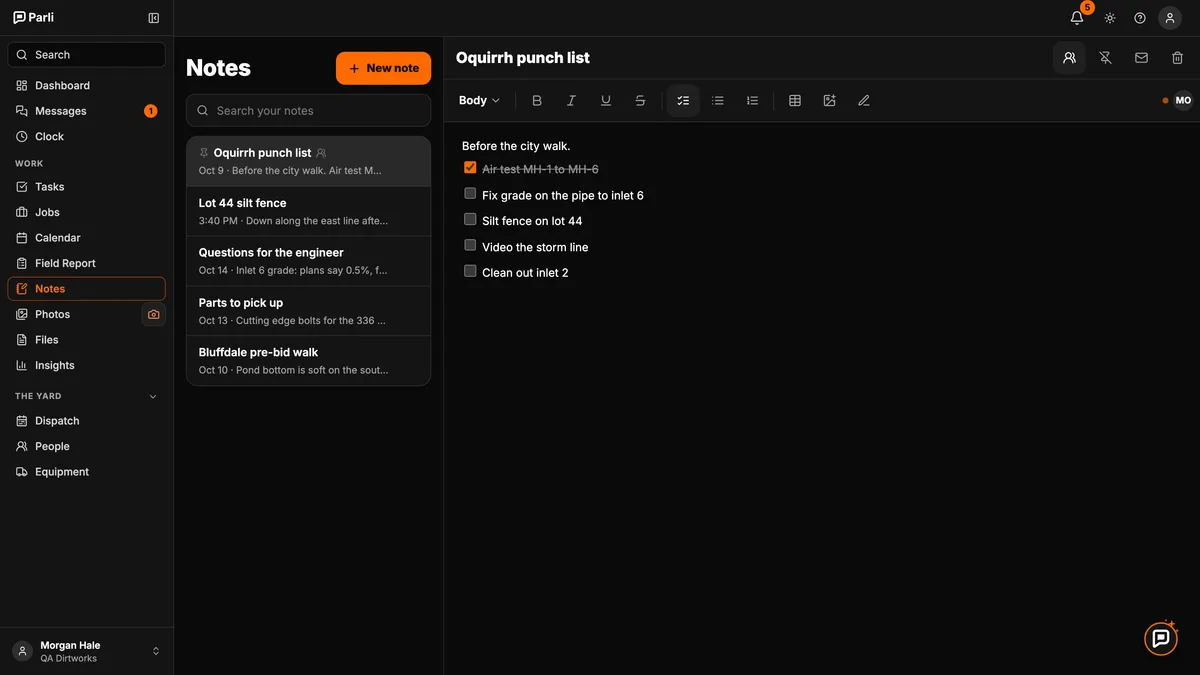Open note sharing people icon
The width and height of the screenshot is (1200, 675).
click(1069, 58)
